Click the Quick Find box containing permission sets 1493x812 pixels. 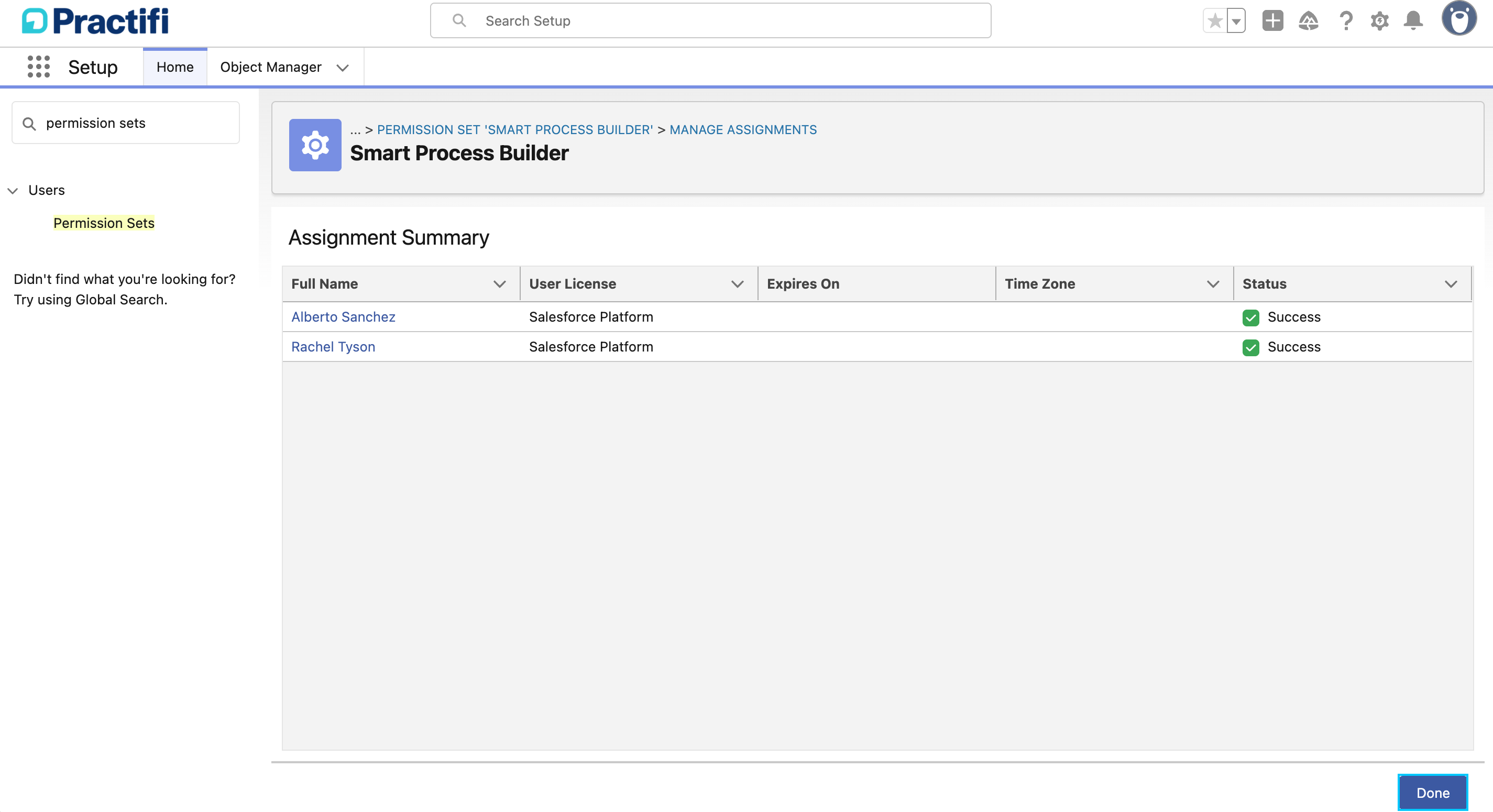coord(126,123)
